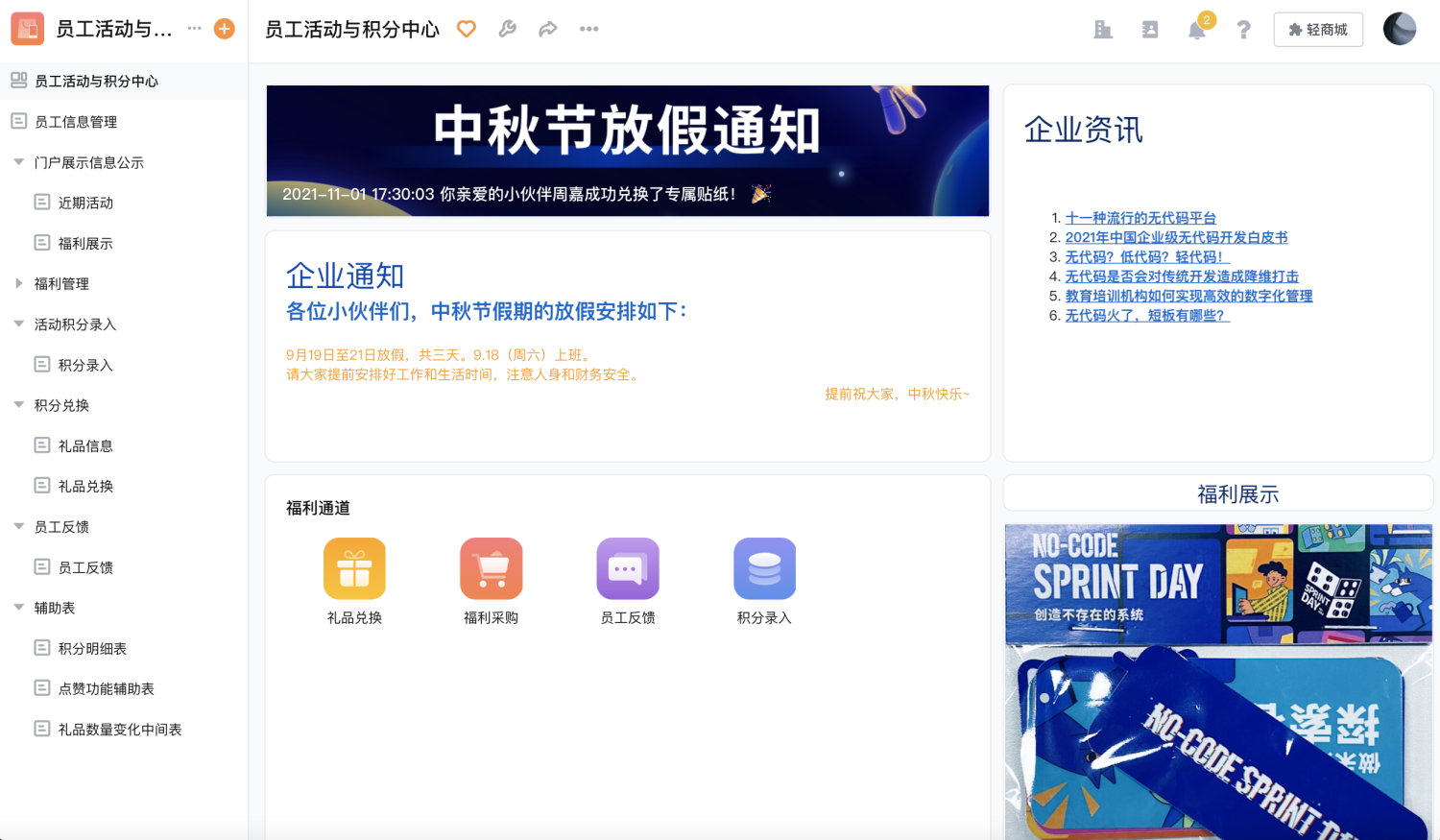The height and width of the screenshot is (840, 1440).
Task: Click form icon beside 近期活动
Action: 42,202
